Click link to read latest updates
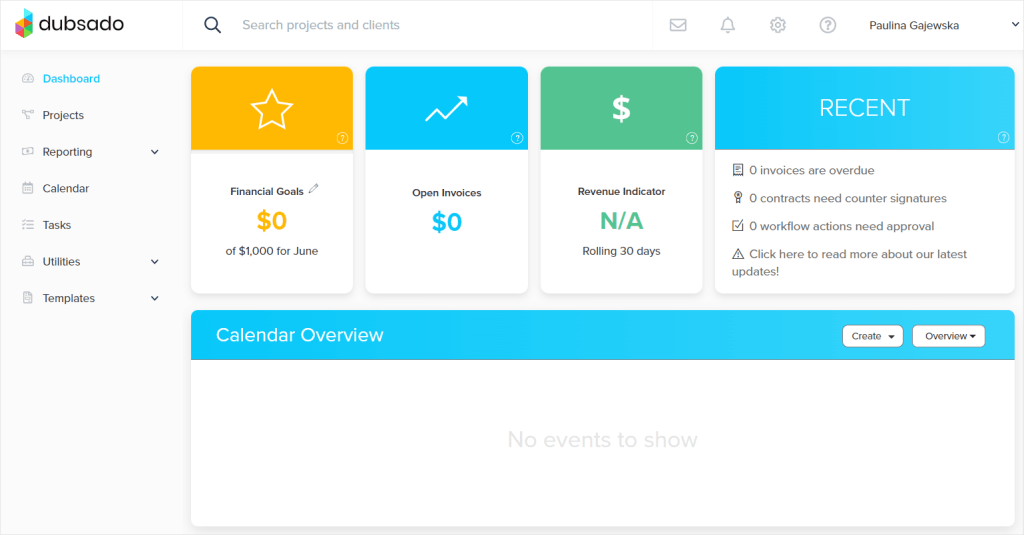 point(849,263)
